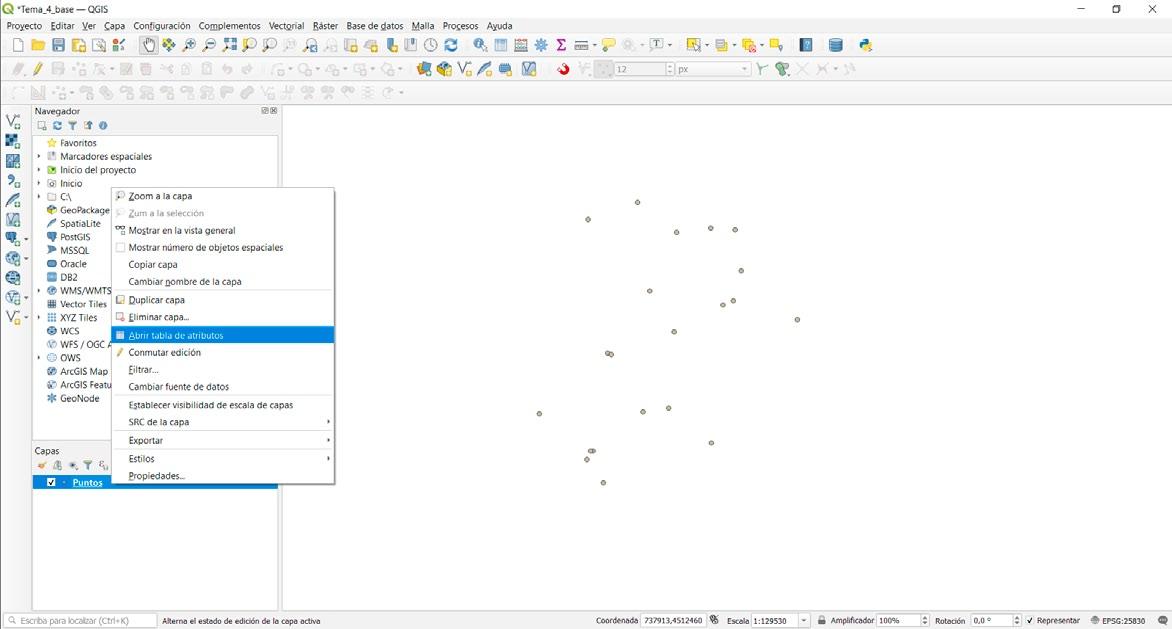Open the attribute table from the toolbar
1172x629 pixels.
tap(501, 46)
